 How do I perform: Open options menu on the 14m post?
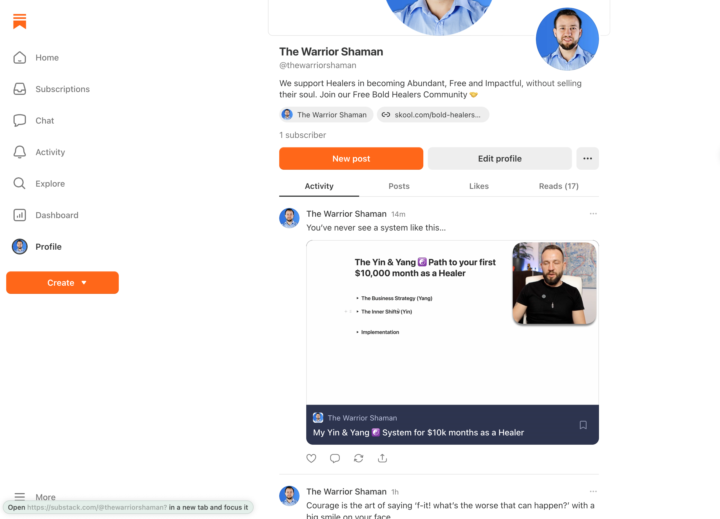pos(593,214)
